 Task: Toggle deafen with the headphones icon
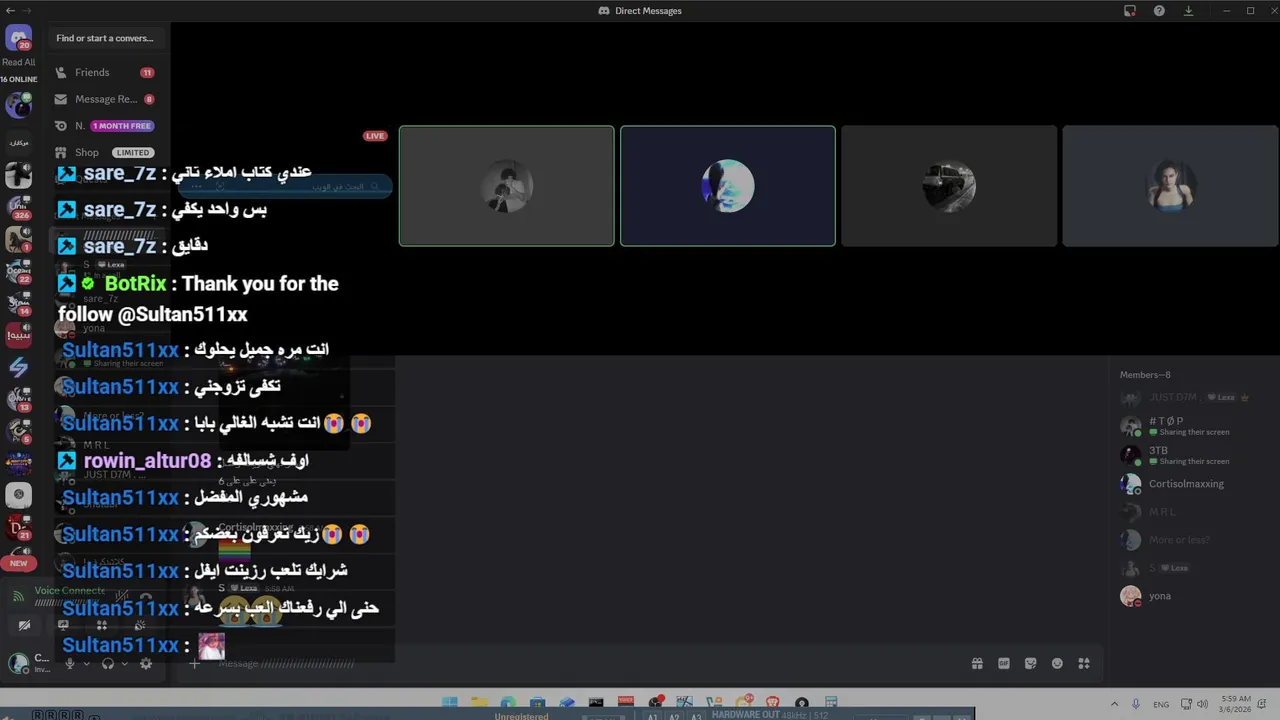(108, 664)
